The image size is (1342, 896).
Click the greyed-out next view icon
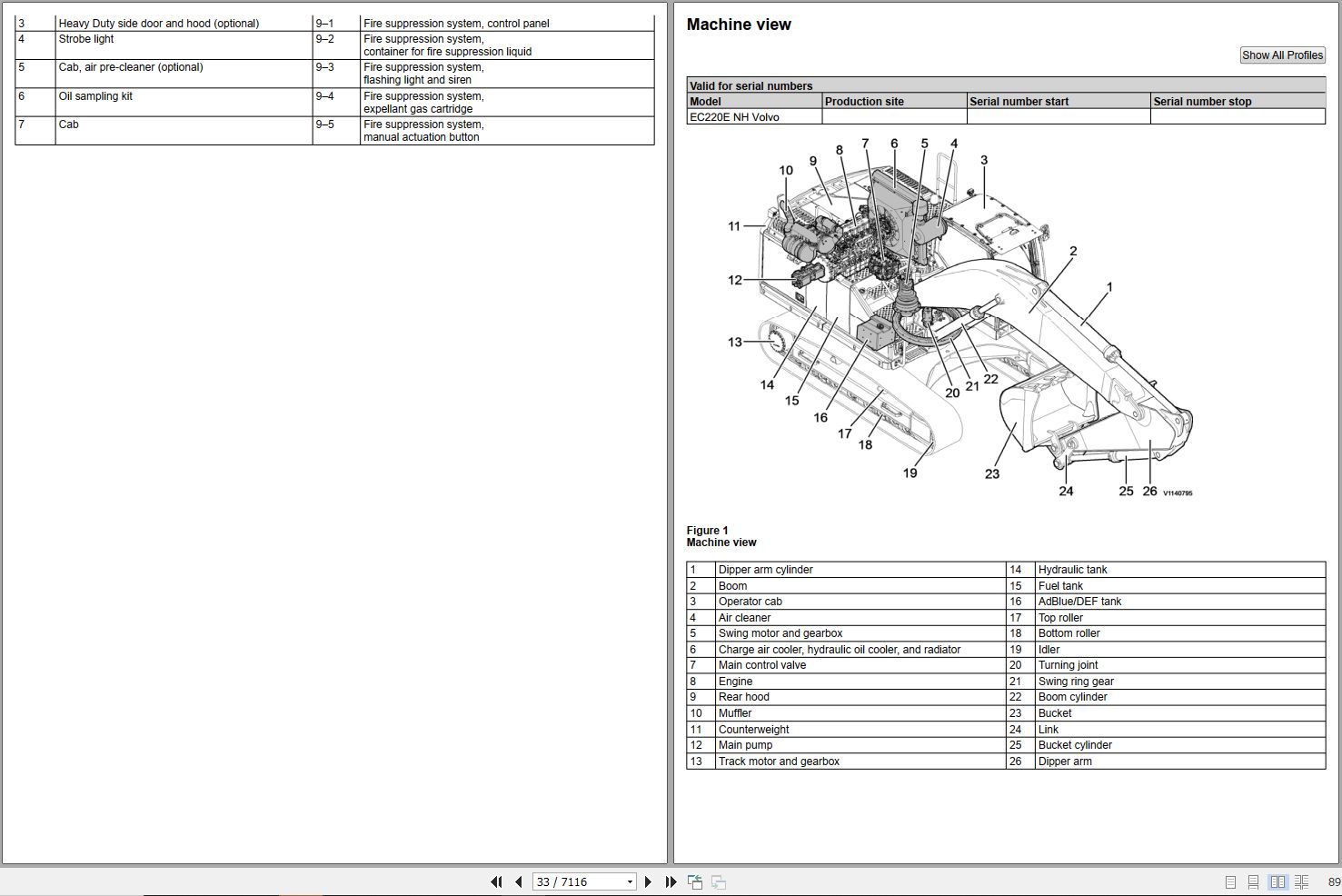718,881
